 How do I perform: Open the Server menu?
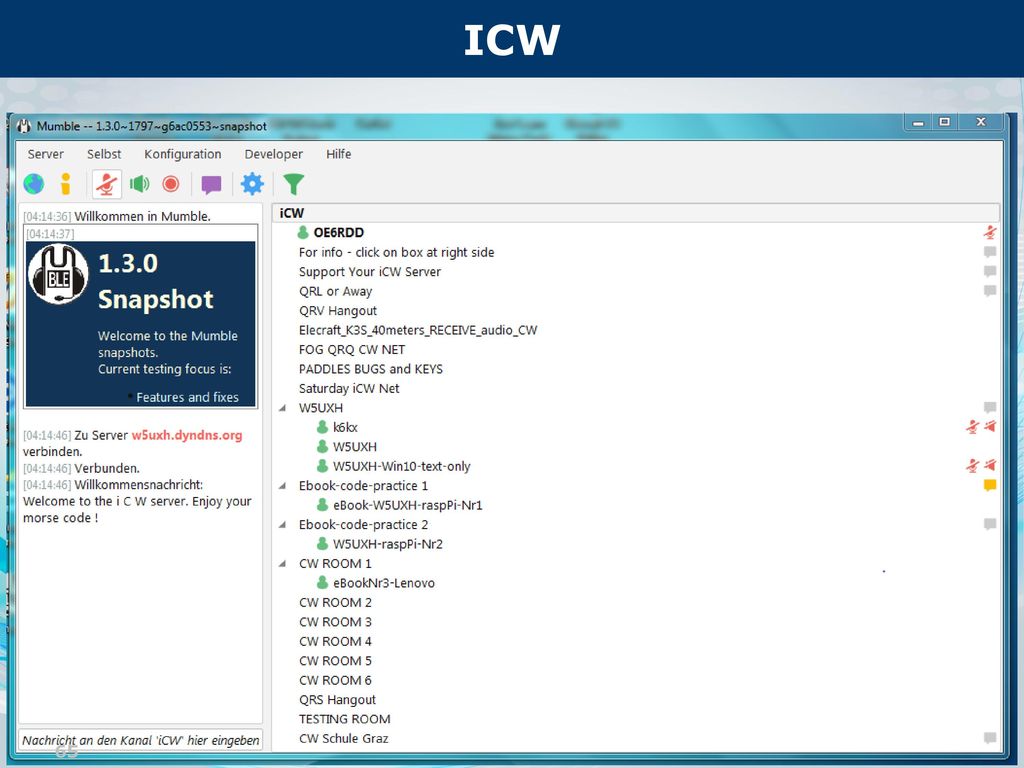pyautogui.click(x=46, y=154)
